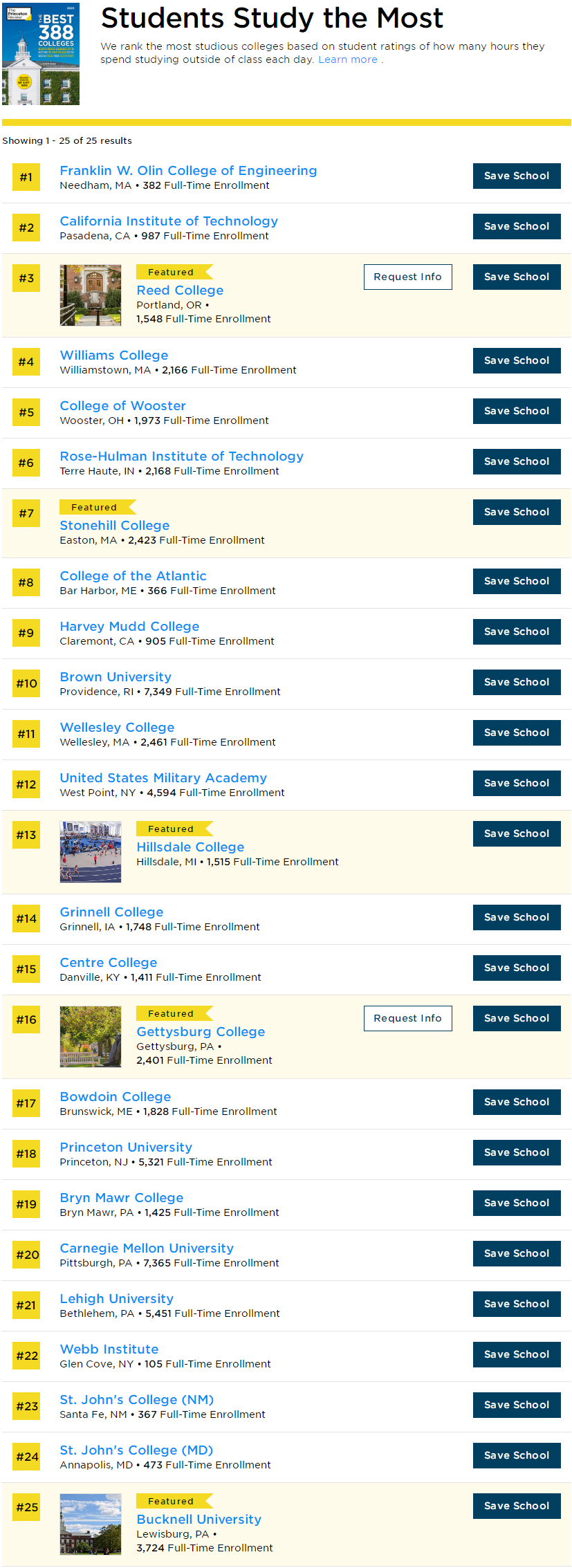Click the Best 388 Colleges book cover
This screenshot has width=572, height=1568.
41,54
